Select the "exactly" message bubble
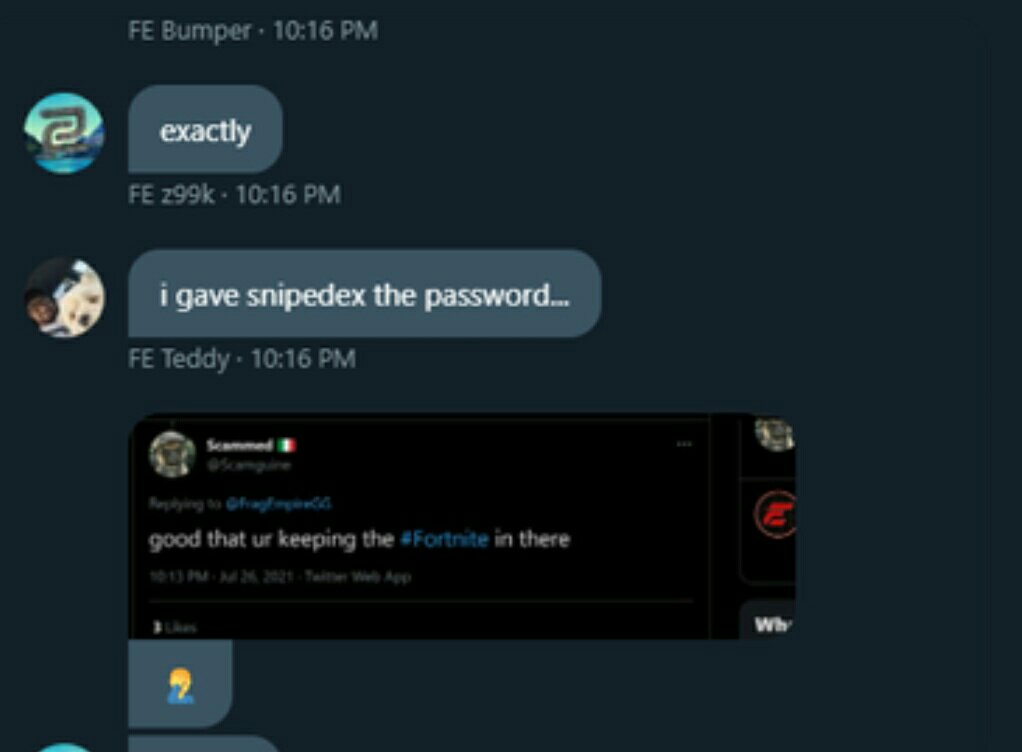 pyautogui.click(x=205, y=130)
